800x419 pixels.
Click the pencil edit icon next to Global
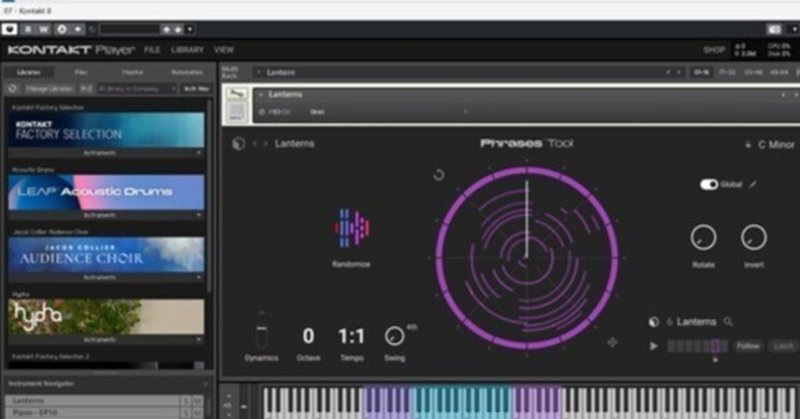pos(753,184)
